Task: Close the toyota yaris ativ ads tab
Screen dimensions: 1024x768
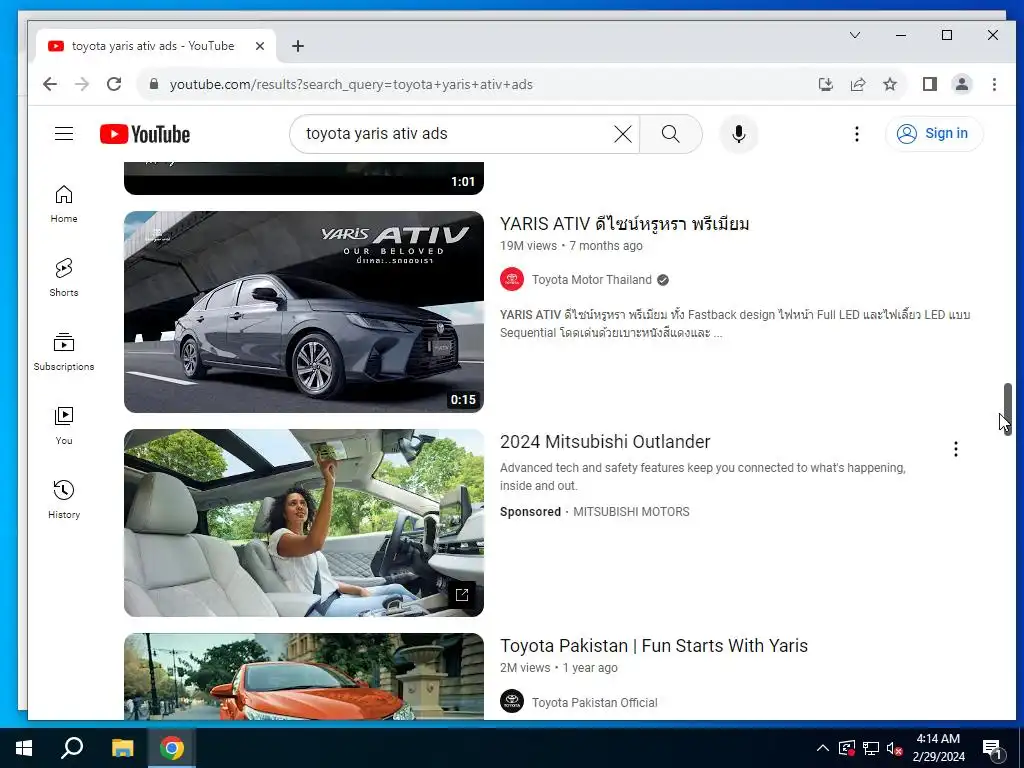Action: pos(259,46)
